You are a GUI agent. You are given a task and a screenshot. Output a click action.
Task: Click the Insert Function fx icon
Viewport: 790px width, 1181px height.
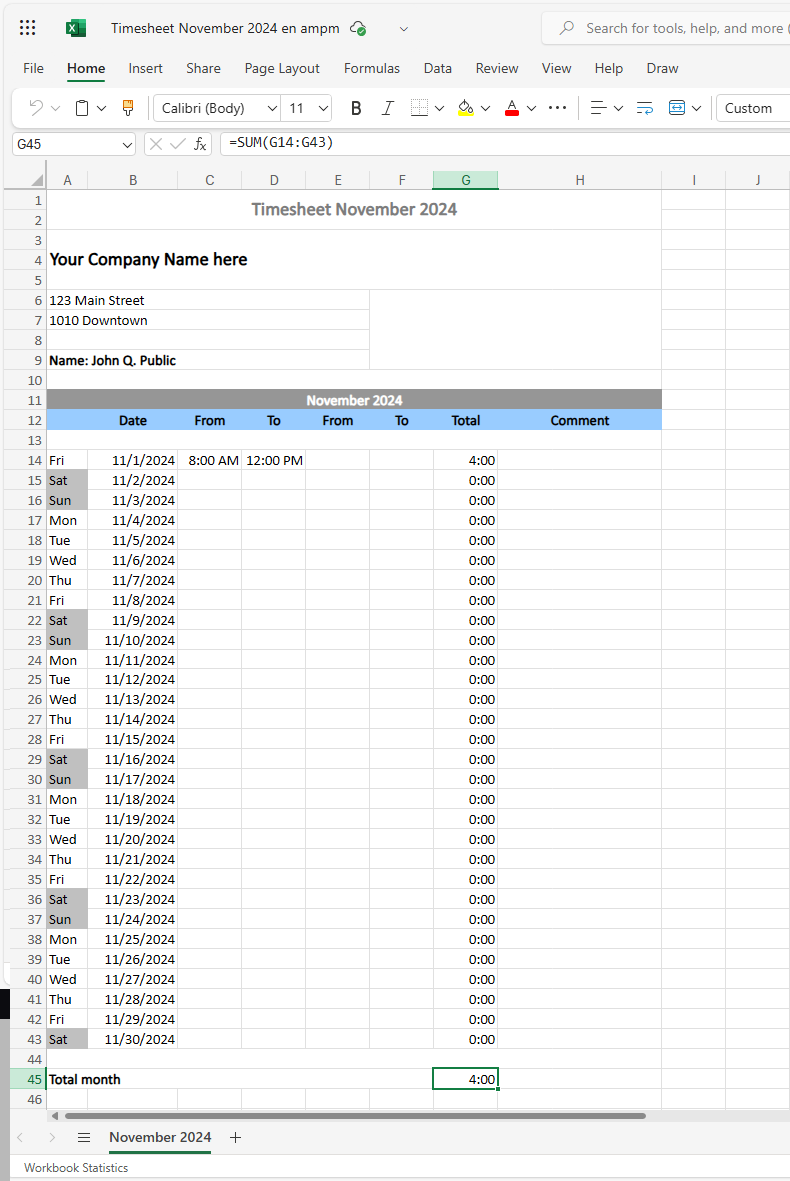[x=200, y=144]
